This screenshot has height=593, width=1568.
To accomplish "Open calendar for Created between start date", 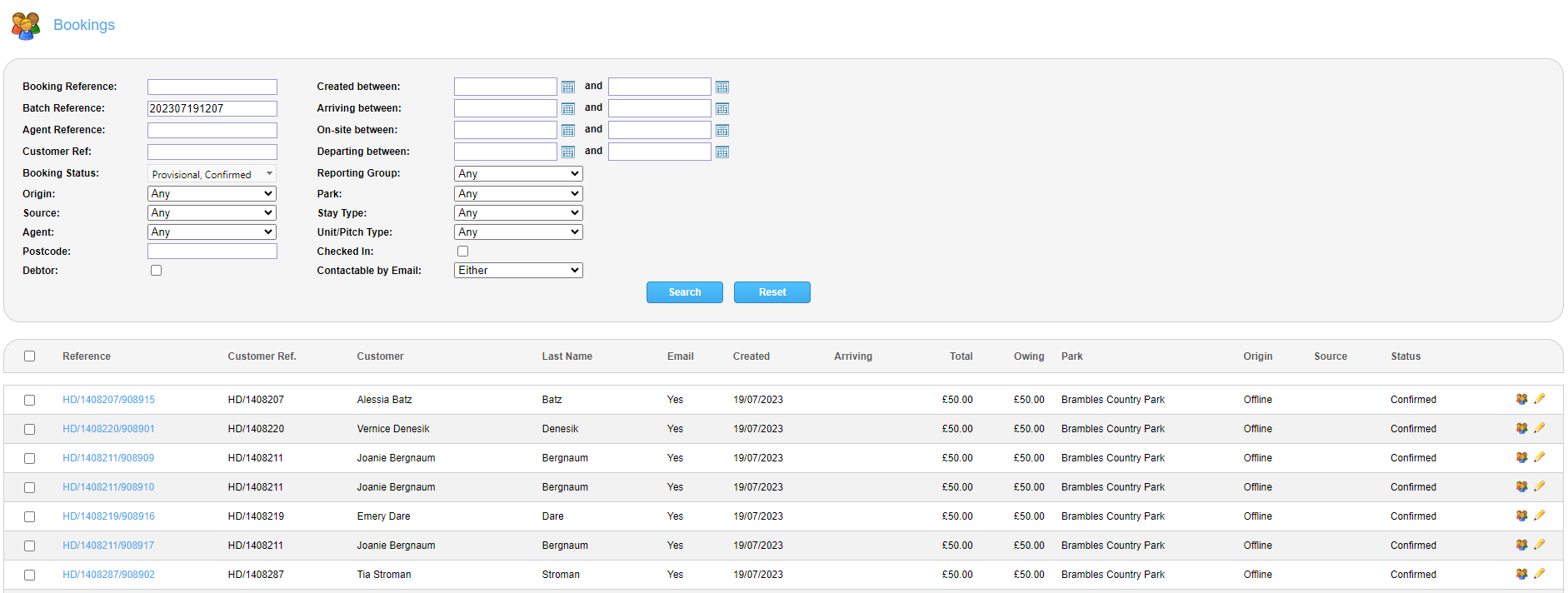I will click(568, 87).
